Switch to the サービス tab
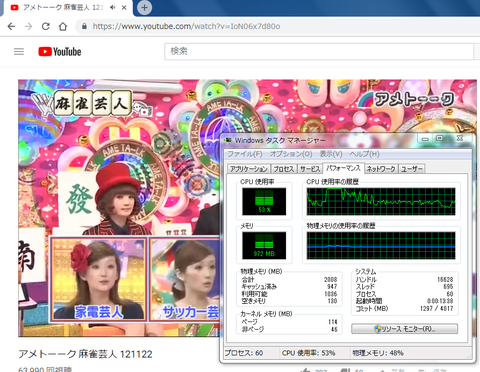 coord(310,169)
